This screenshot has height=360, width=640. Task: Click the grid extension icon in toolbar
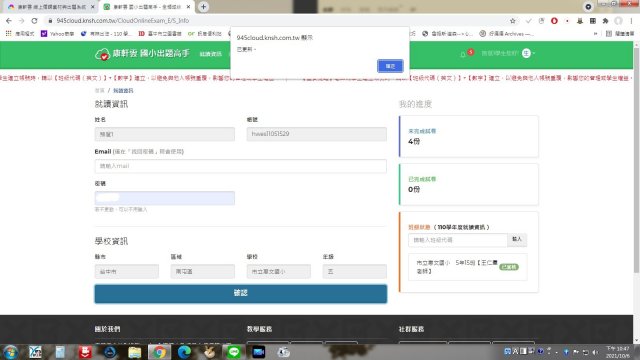point(593,20)
